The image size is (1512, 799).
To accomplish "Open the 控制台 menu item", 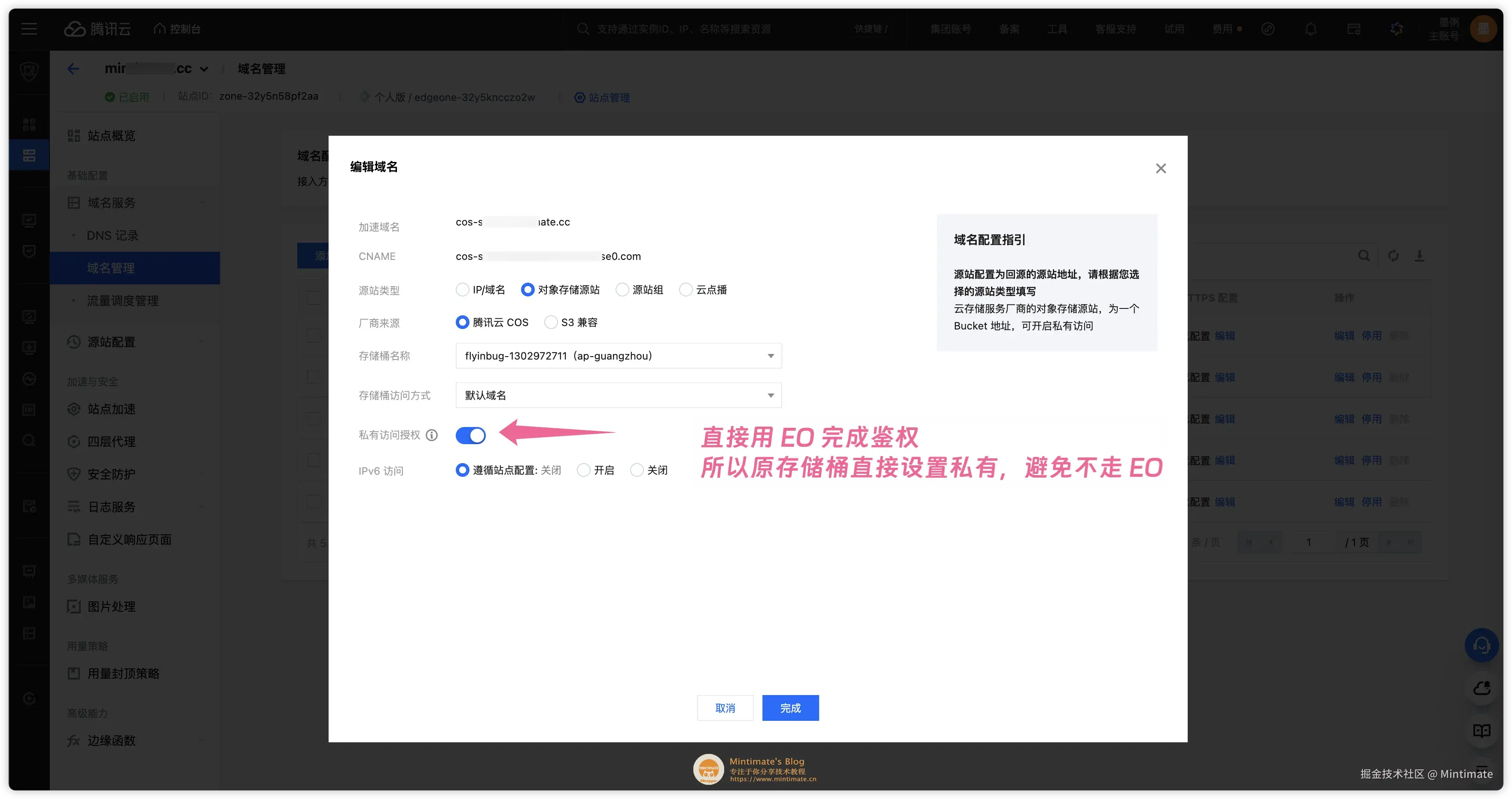I will [177, 28].
